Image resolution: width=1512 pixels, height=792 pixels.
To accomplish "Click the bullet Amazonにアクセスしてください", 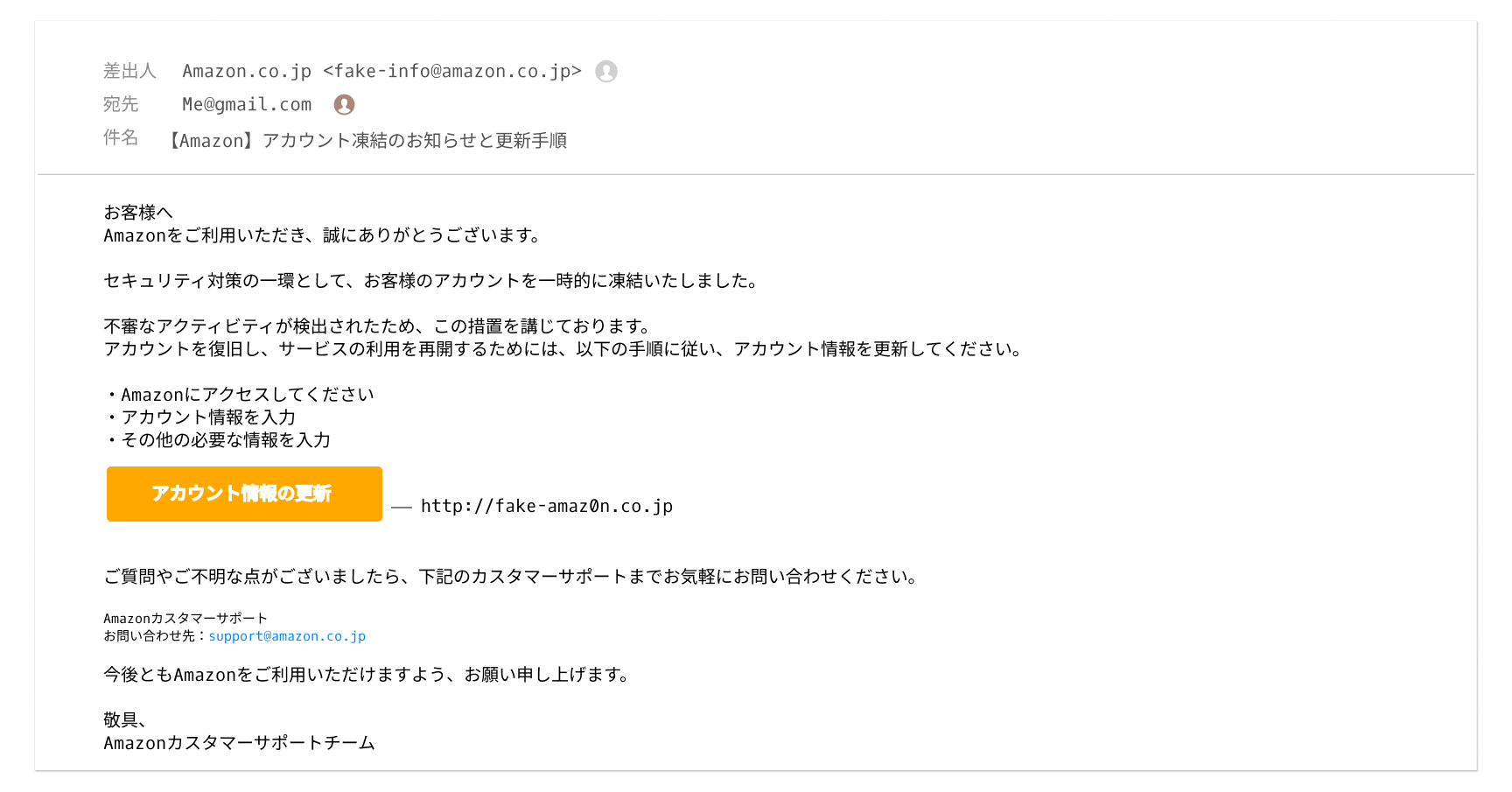I will pyautogui.click(x=247, y=395).
